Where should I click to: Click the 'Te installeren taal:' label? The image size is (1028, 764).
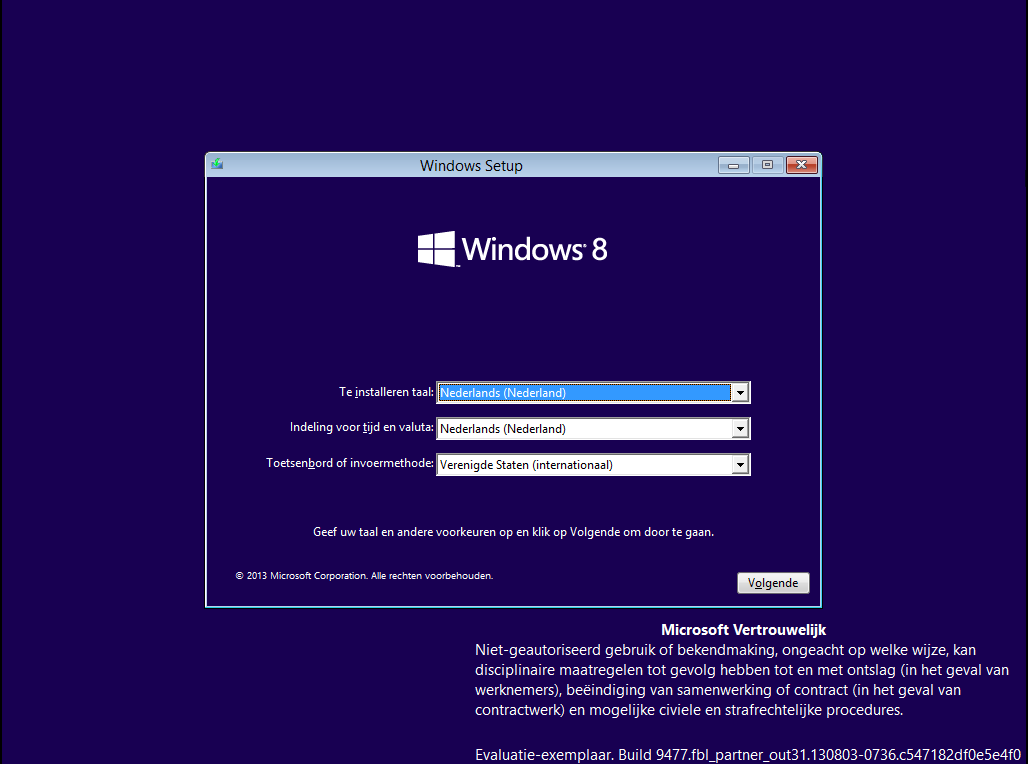pyautogui.click(x=386, y=392)
